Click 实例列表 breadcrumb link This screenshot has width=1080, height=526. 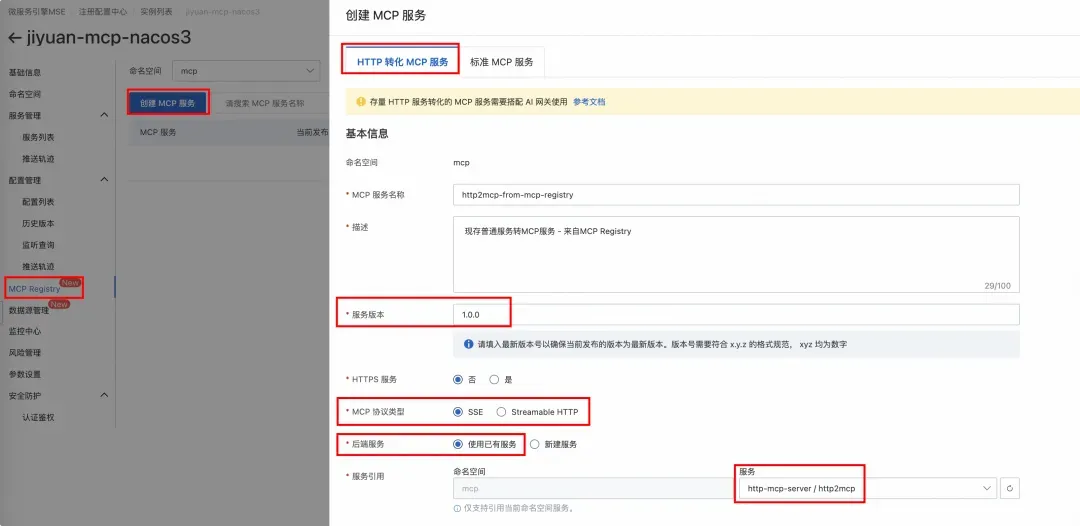pyautogui.click(x=156, y=12)
